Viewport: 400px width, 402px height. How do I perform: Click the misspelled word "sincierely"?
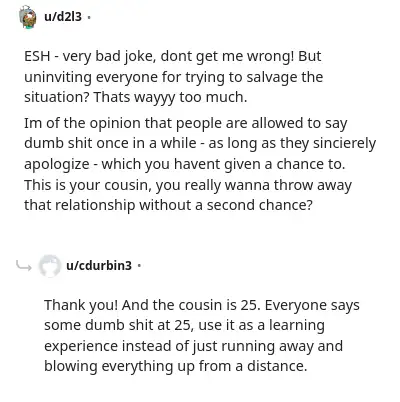[344, 144]
